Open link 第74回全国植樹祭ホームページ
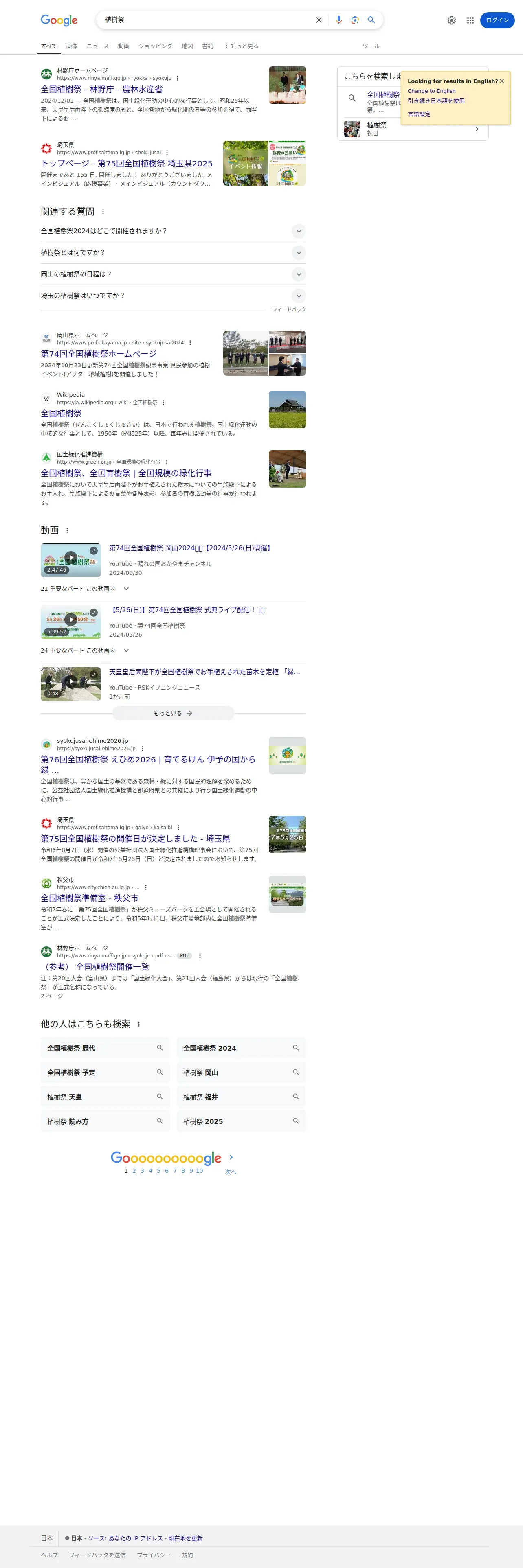The height and width of the screenshot is (1568, 523). pyautogui.click(x=99, y=354)
